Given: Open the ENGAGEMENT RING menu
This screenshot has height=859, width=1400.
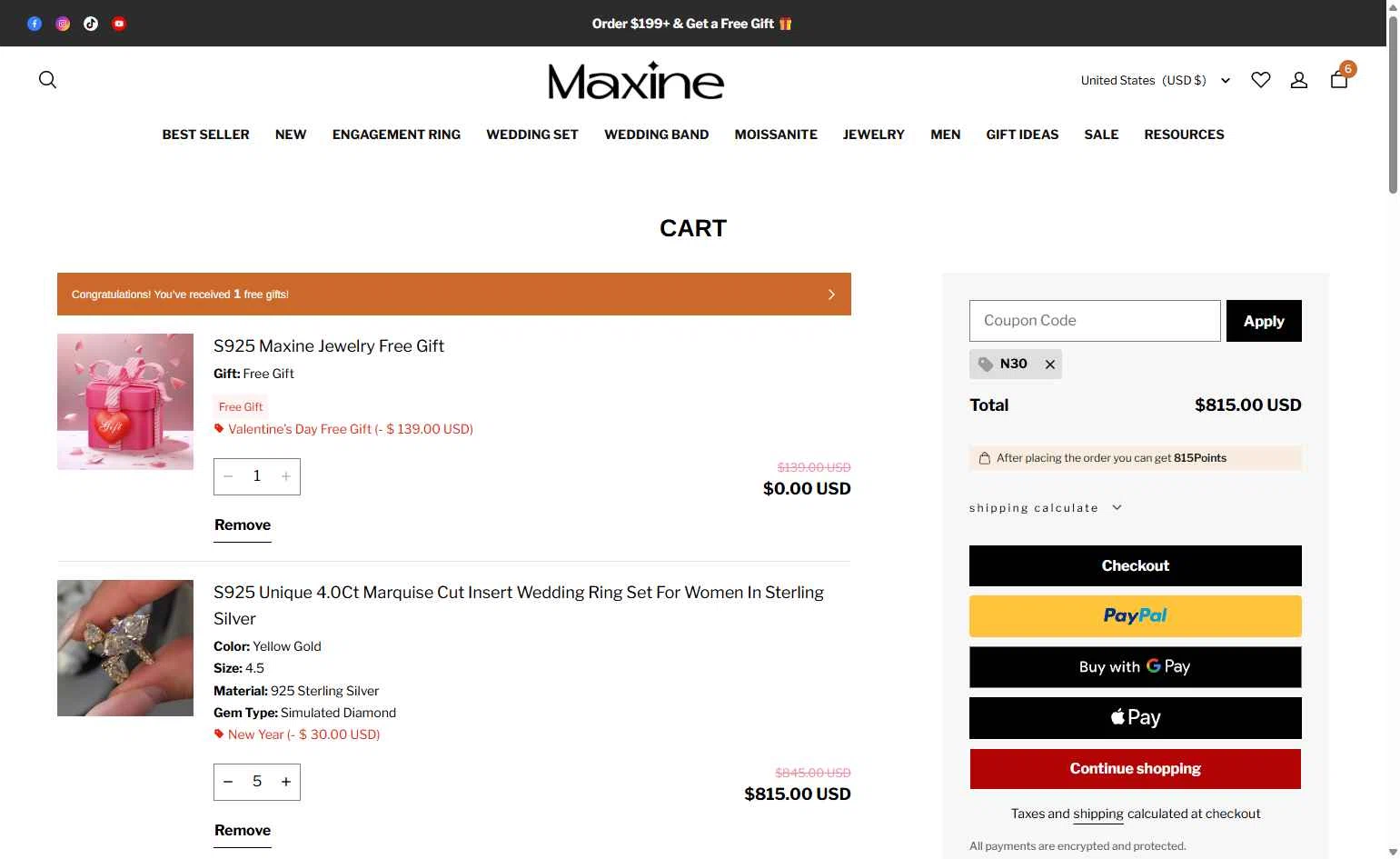Looking at the screenshot, I should (396, 135).
